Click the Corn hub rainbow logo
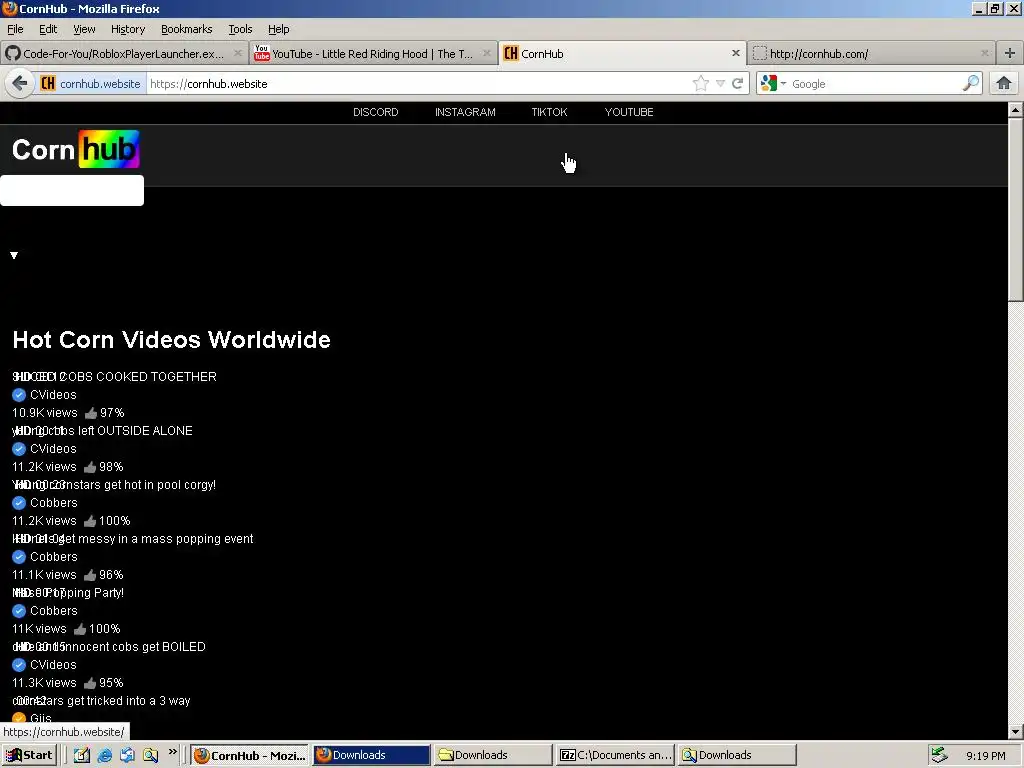This screenshot has height=768, width=1024. [x=76, y=150]
